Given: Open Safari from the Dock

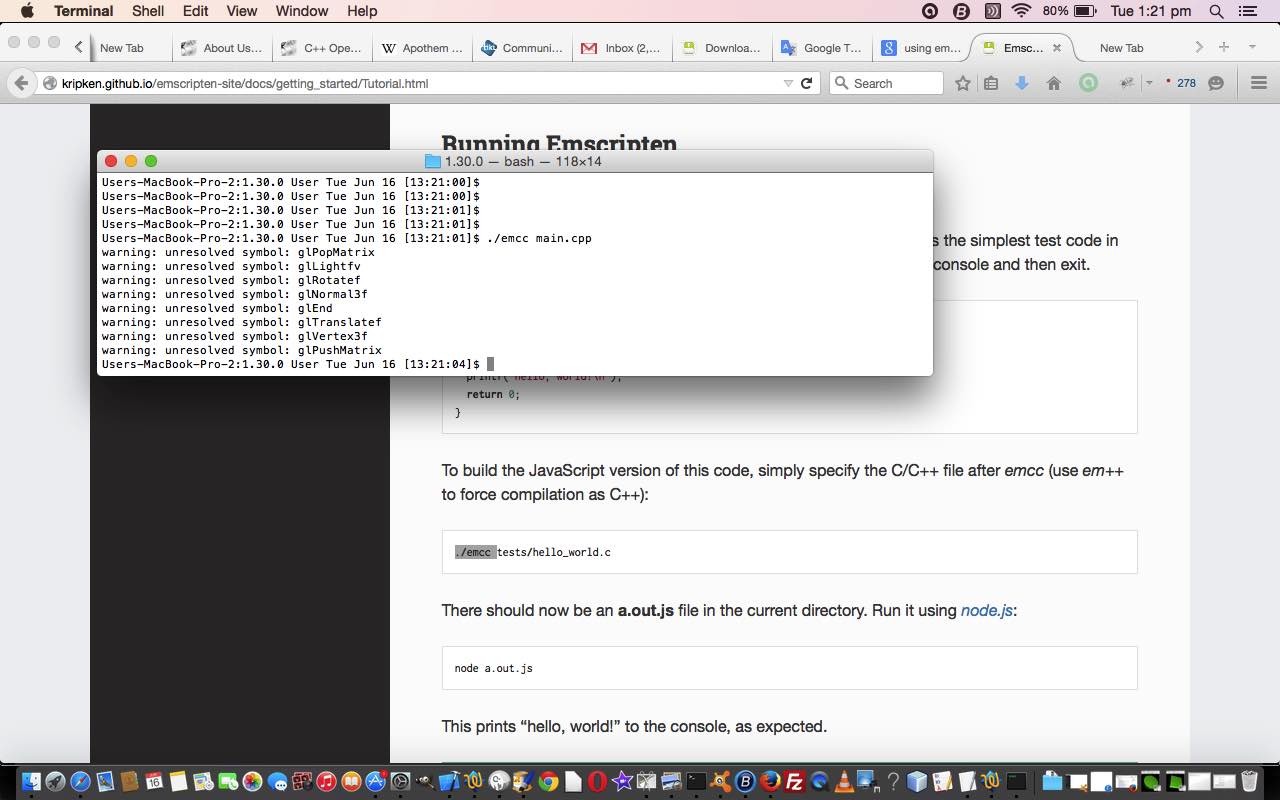Looking at the screenshot, I should [x=80, y=781].
